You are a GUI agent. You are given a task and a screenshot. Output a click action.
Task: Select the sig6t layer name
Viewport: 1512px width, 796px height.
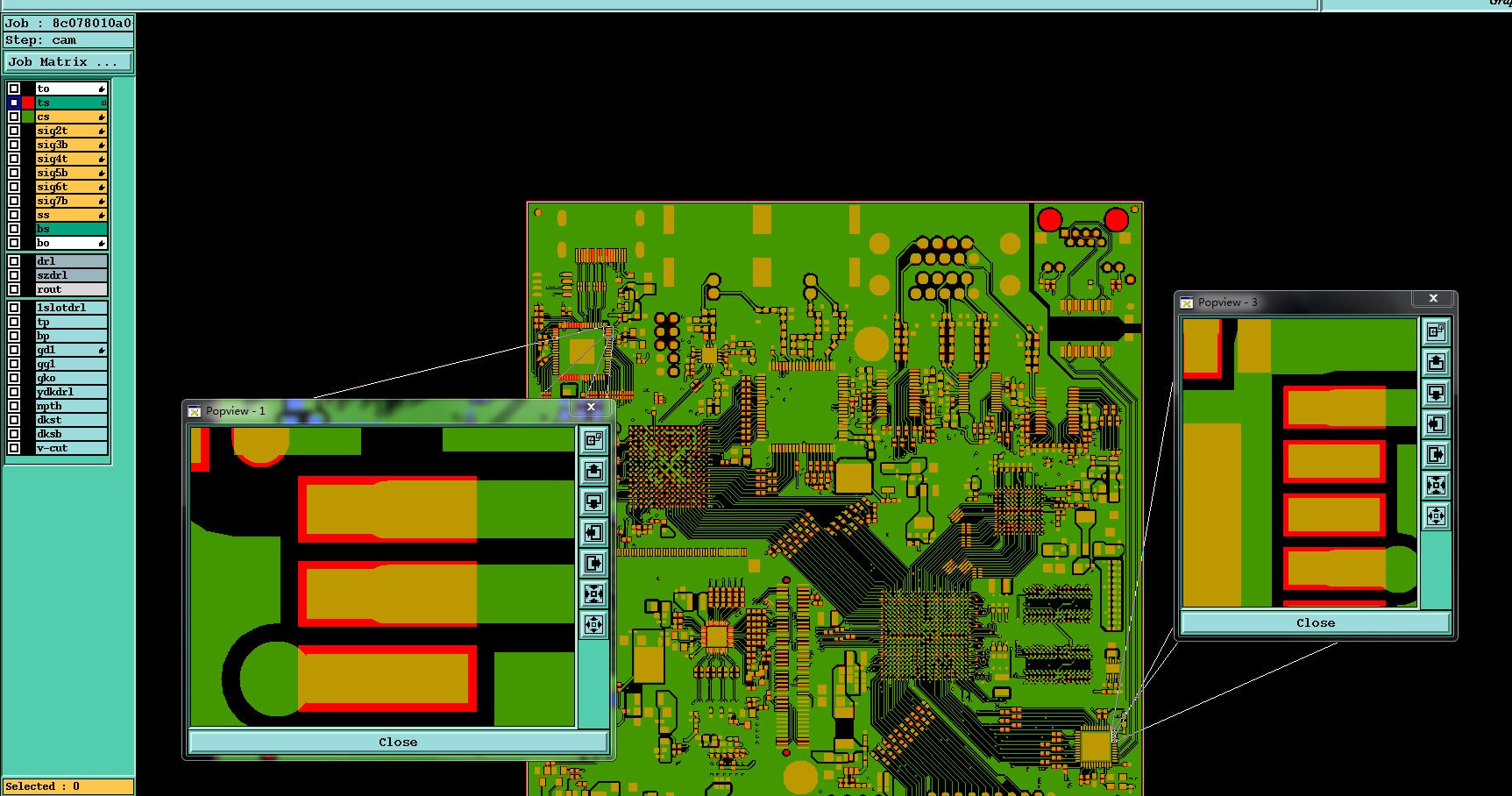(71, 187)
